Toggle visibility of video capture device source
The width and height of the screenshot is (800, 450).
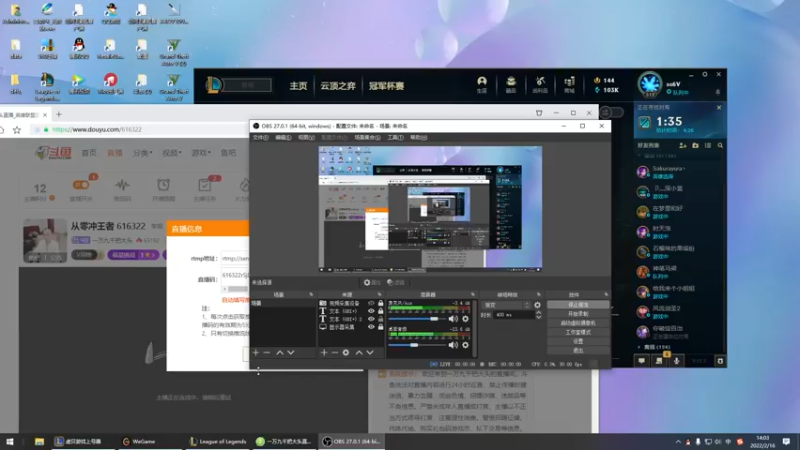[371, 303]
